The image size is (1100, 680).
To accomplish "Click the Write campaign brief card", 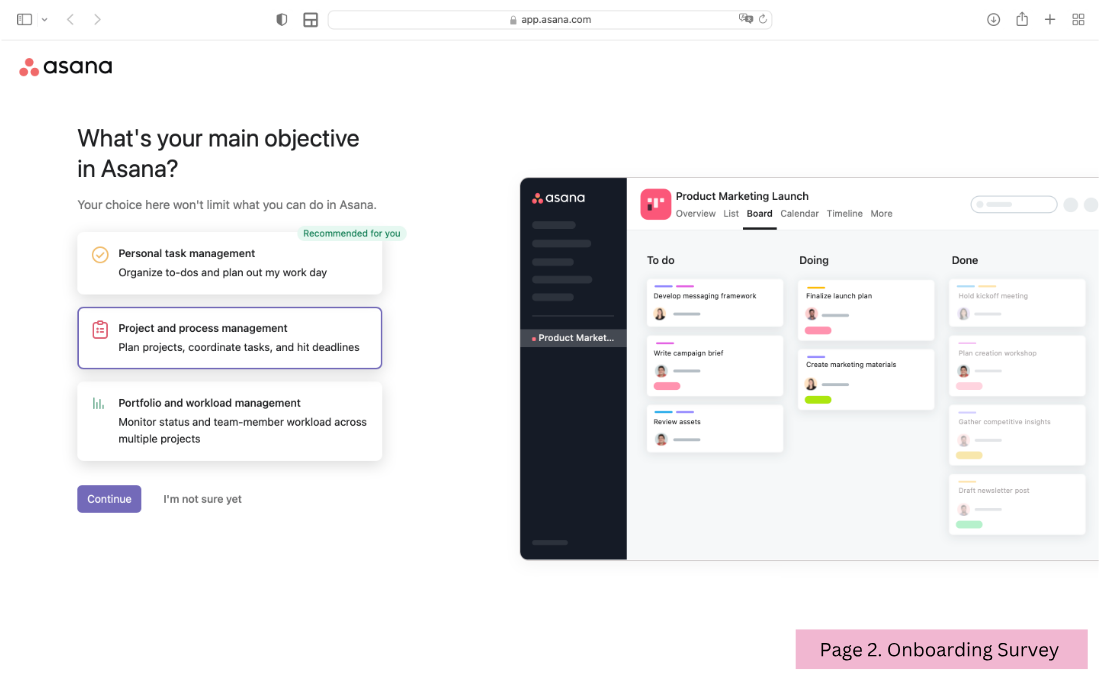I will tap(714, 366).
